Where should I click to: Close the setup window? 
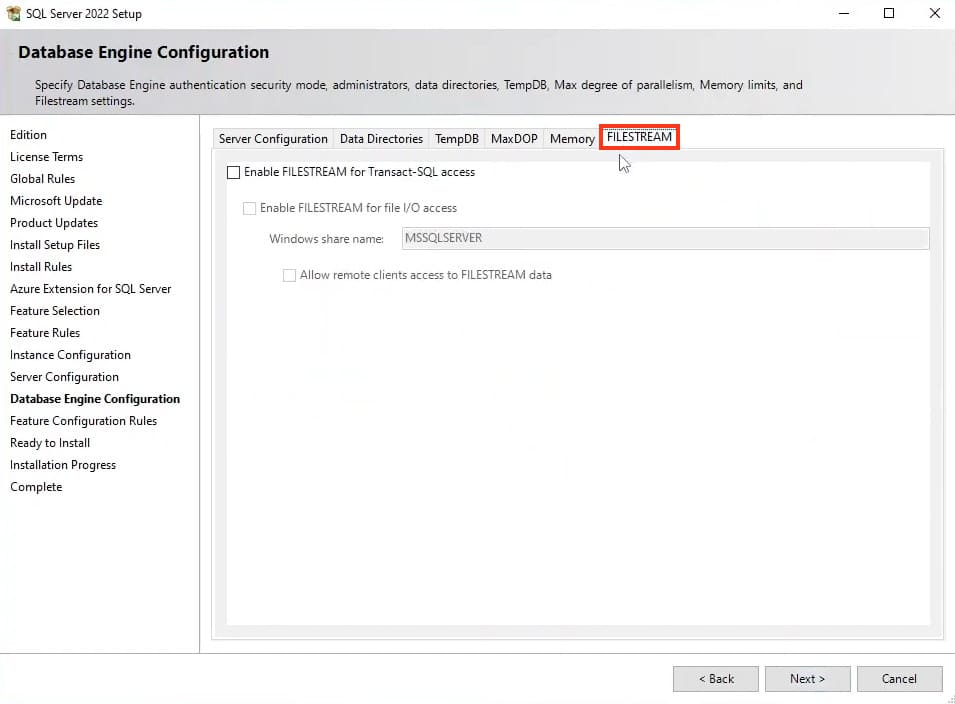(933, 14)
